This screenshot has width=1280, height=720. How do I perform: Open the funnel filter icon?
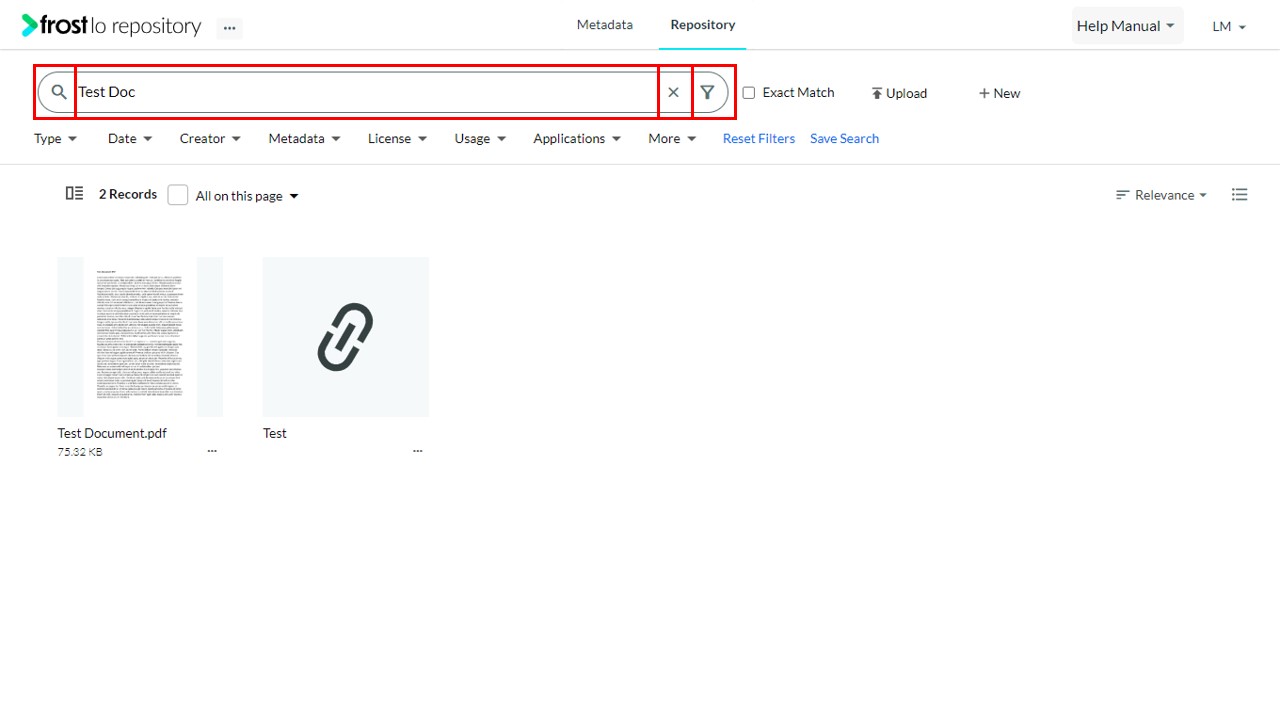click(x=708, y=92)
